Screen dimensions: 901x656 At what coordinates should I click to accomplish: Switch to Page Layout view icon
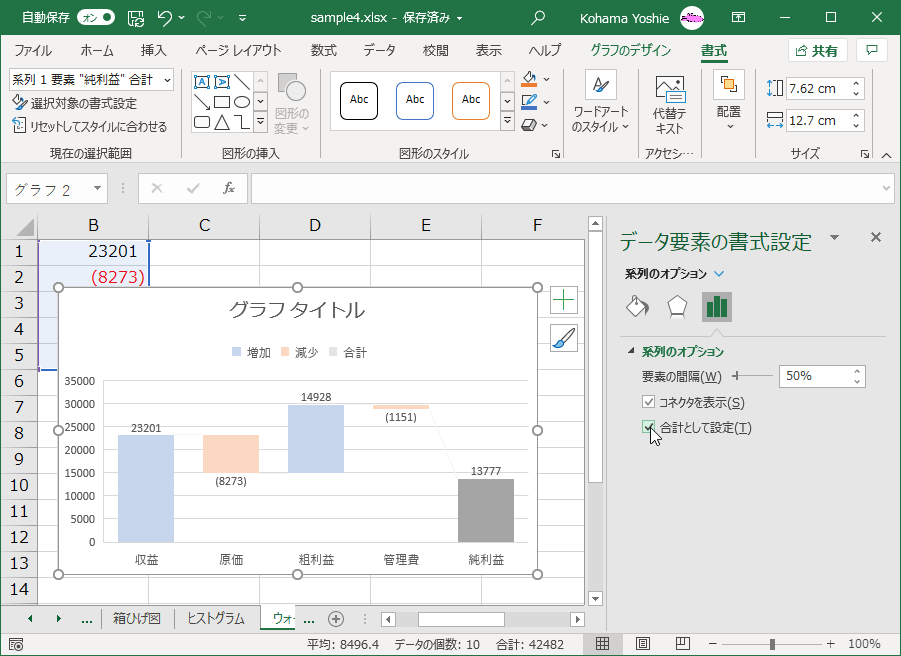[x=643, y=644]
